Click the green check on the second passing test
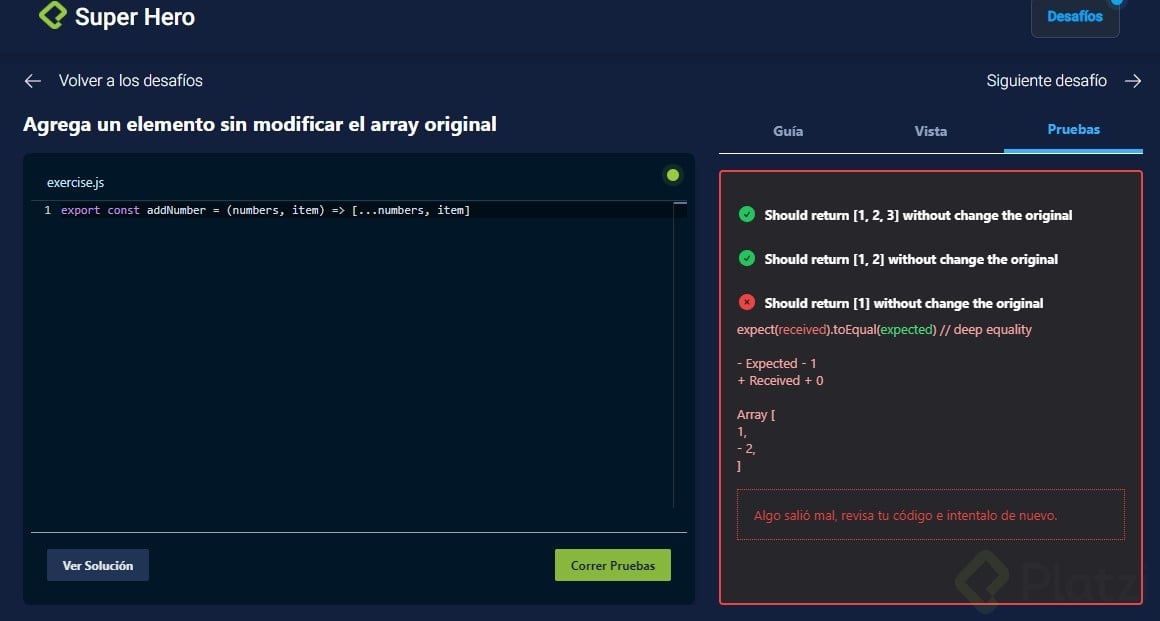Image resolution: width=1160 pixels, height=621 pixels. click(746, 258)
